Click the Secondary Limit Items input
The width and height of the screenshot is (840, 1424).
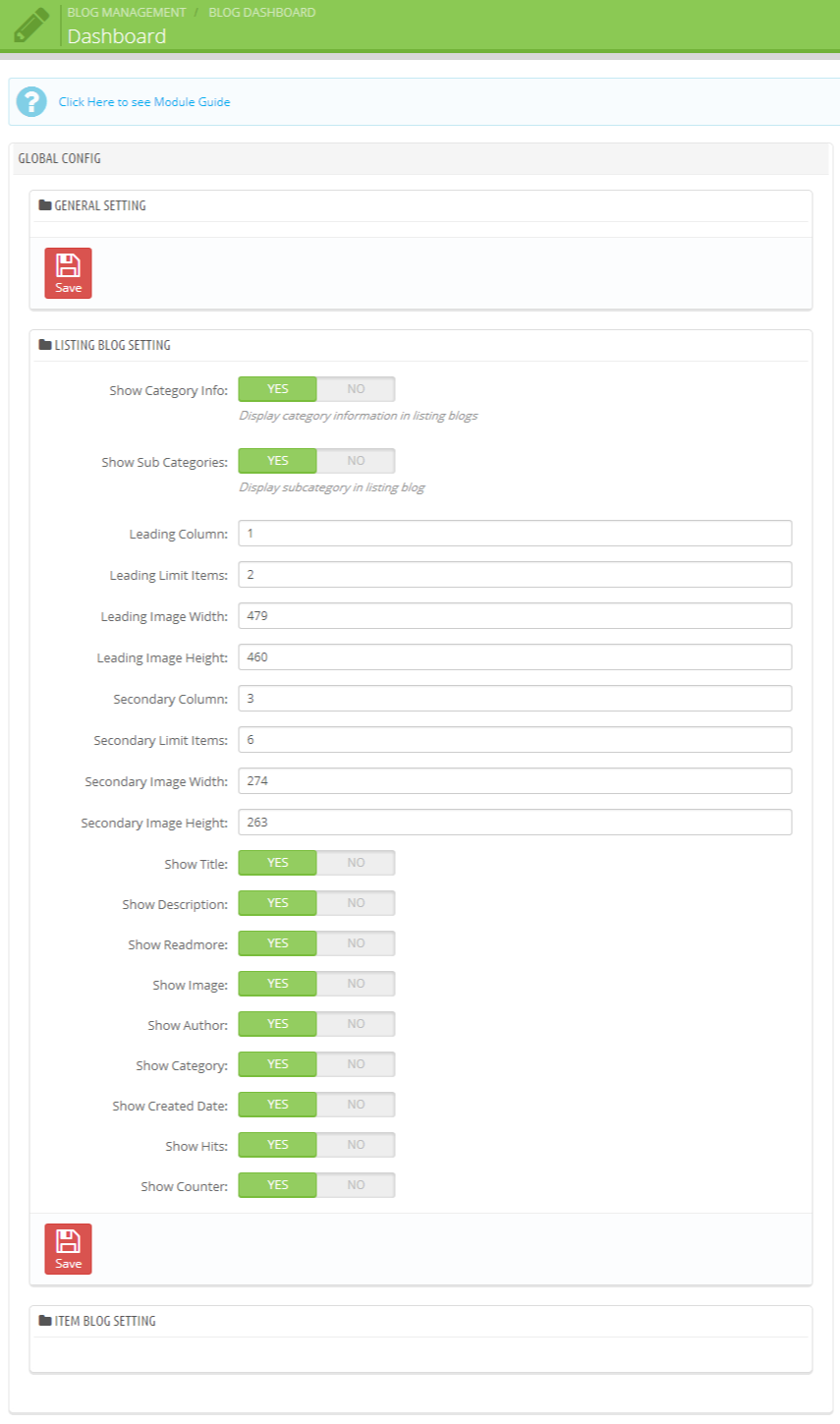(515, 740)
